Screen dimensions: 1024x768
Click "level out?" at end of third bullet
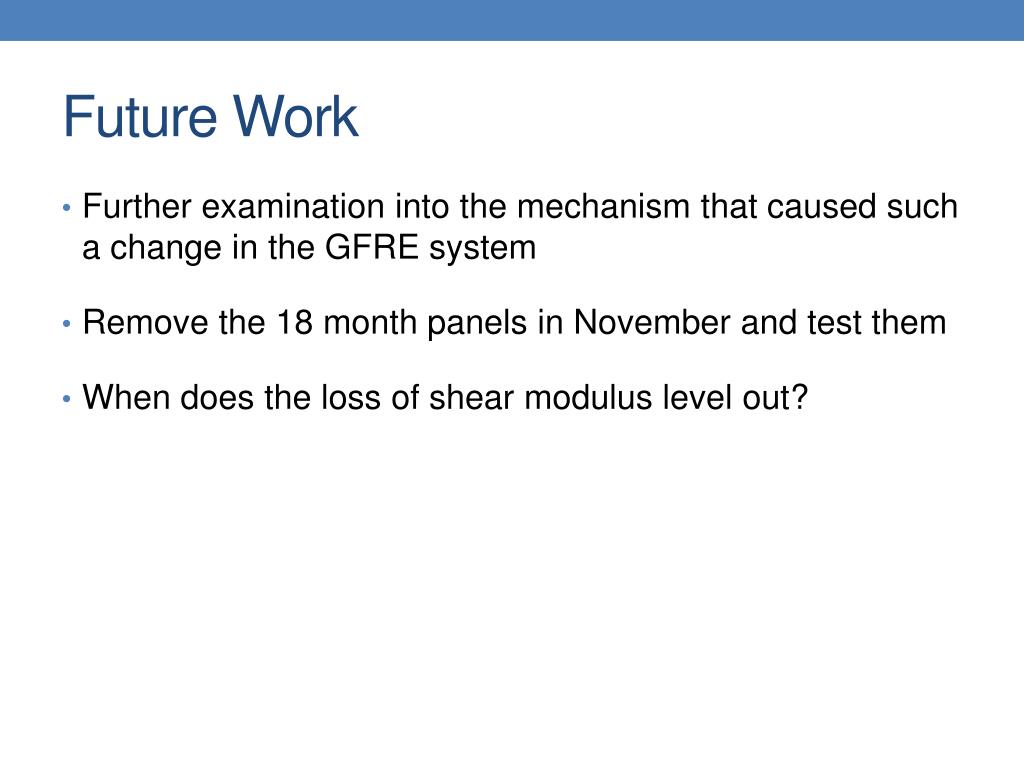735,397
